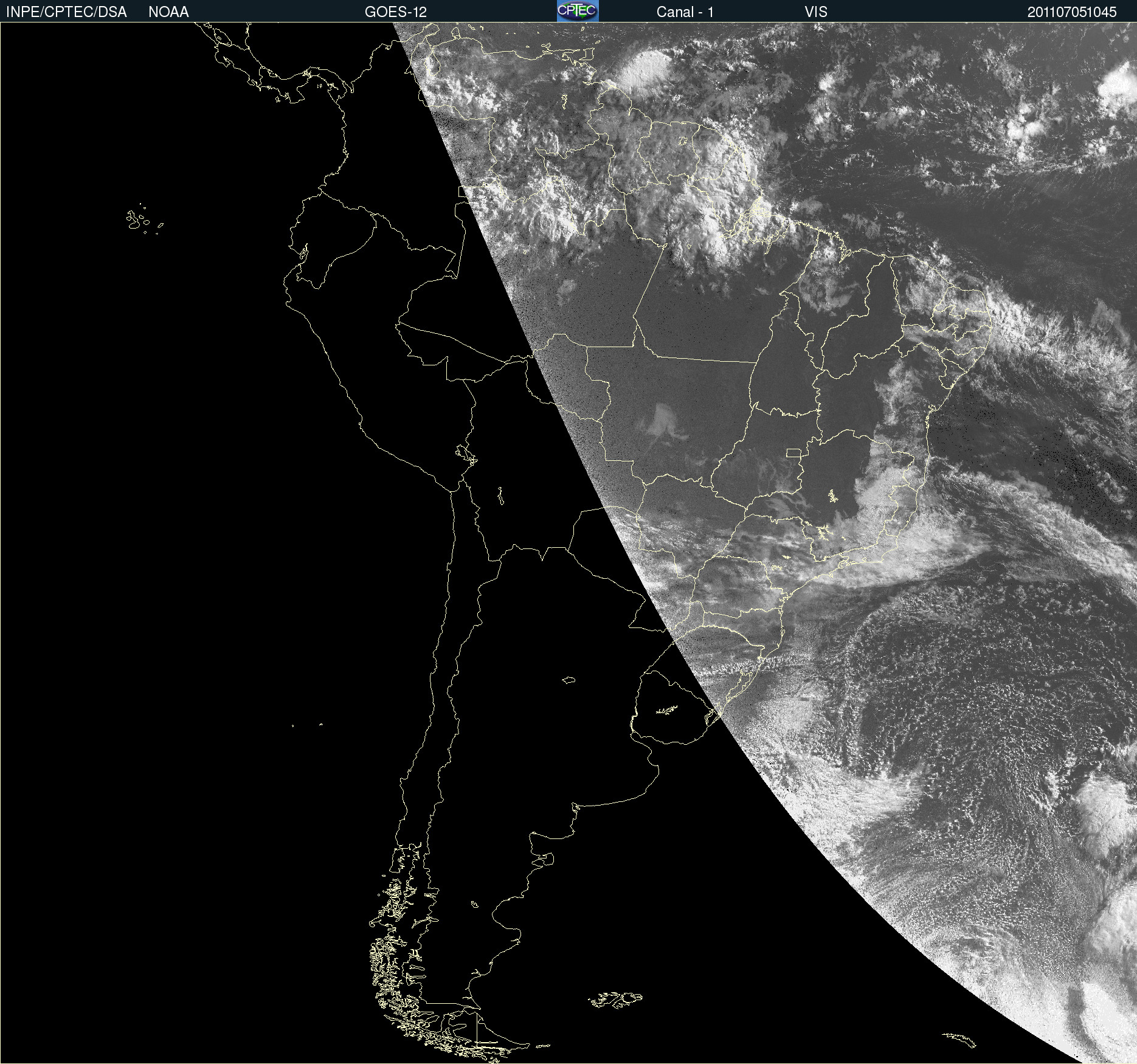The width and height of the screenshot is (1137, 1064).
Task: Select the INPE/CPTEC/DSA header text
Action: [66, 12]
